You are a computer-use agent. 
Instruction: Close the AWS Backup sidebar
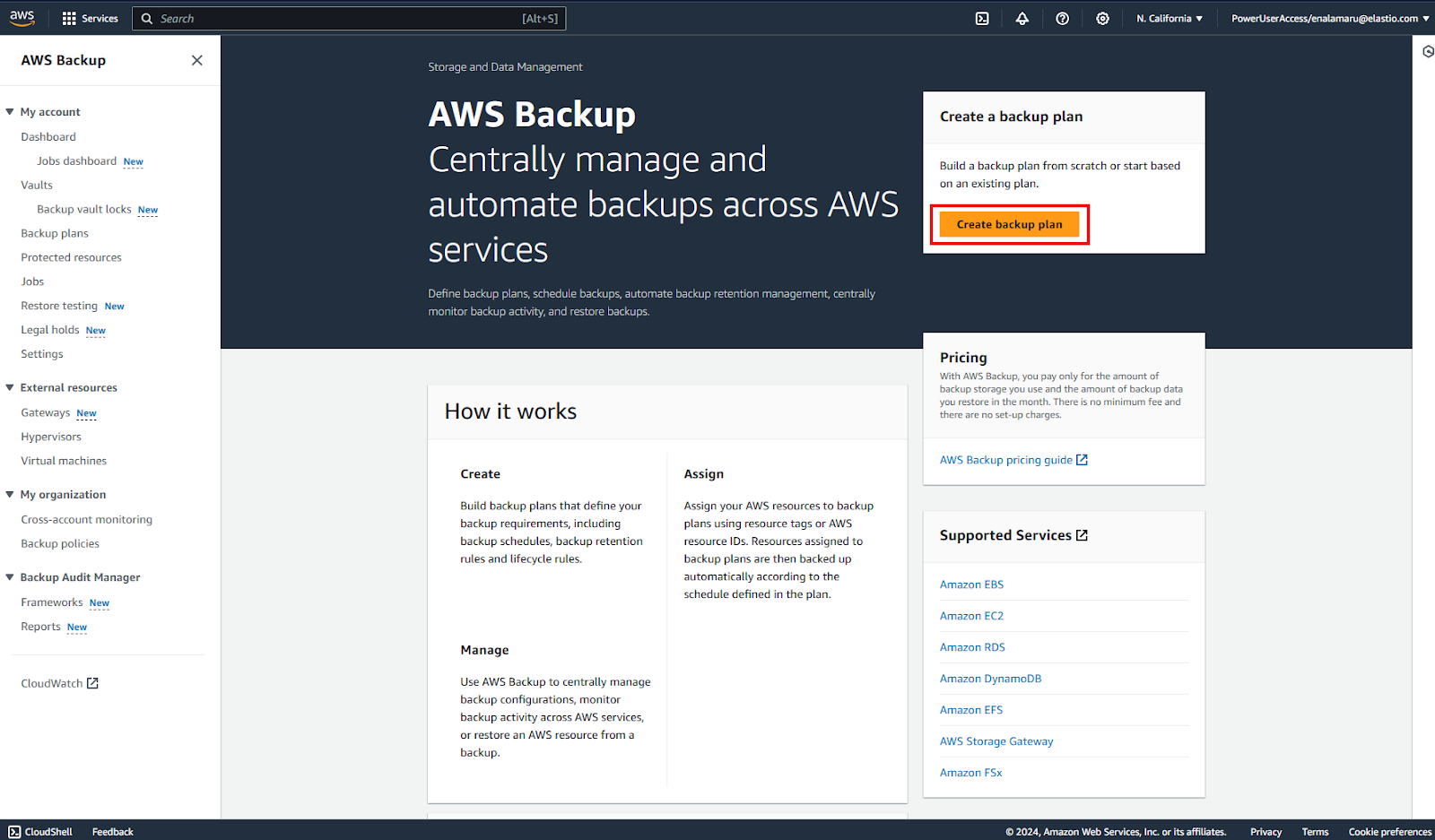pyautogui.click(x=197, y=60)
